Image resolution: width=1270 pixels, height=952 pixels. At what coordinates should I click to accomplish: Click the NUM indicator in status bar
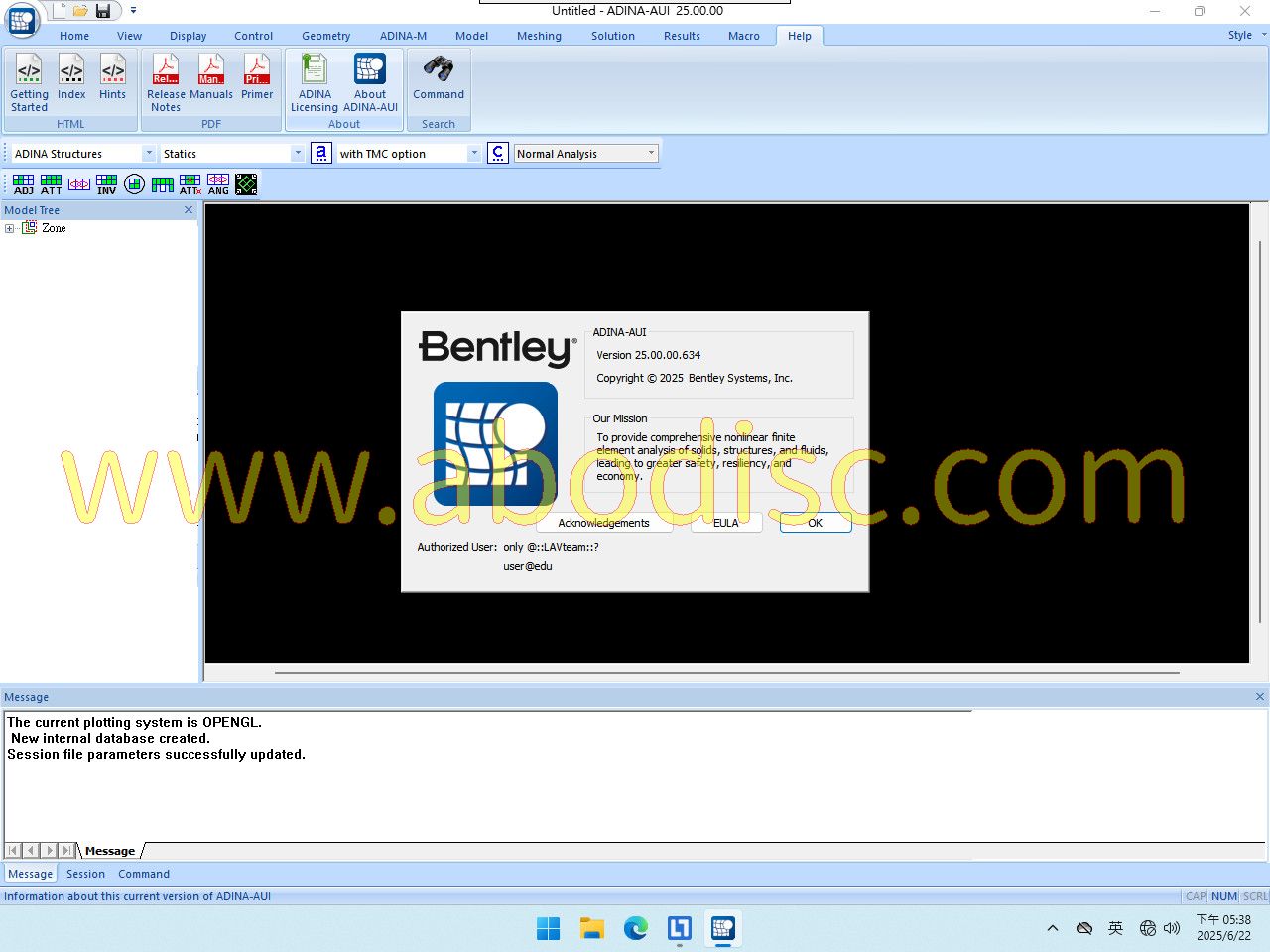pyautogui.click(x=1224, y=896)
